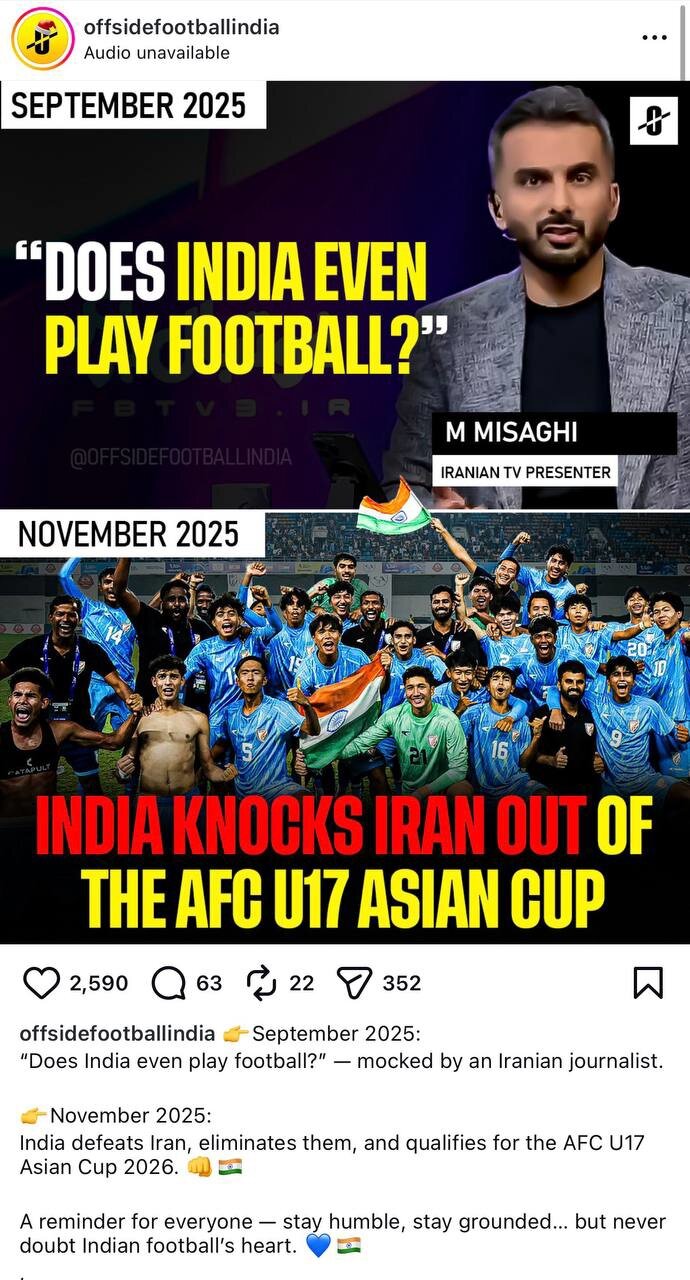Open comments via the speech bubble icon
690x1280 pixels.
[x=168, y=983]
